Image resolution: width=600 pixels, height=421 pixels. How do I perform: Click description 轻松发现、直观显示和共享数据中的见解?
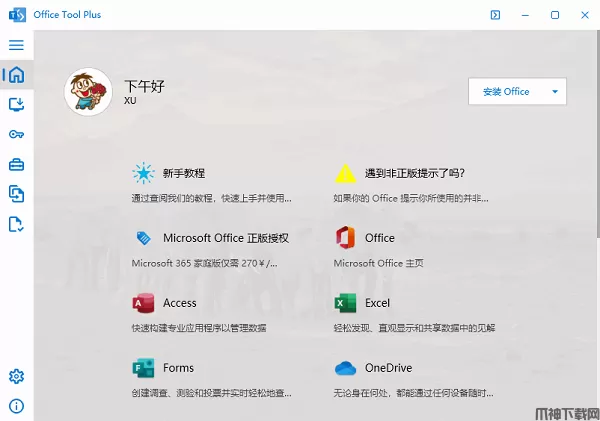point(414,328)
